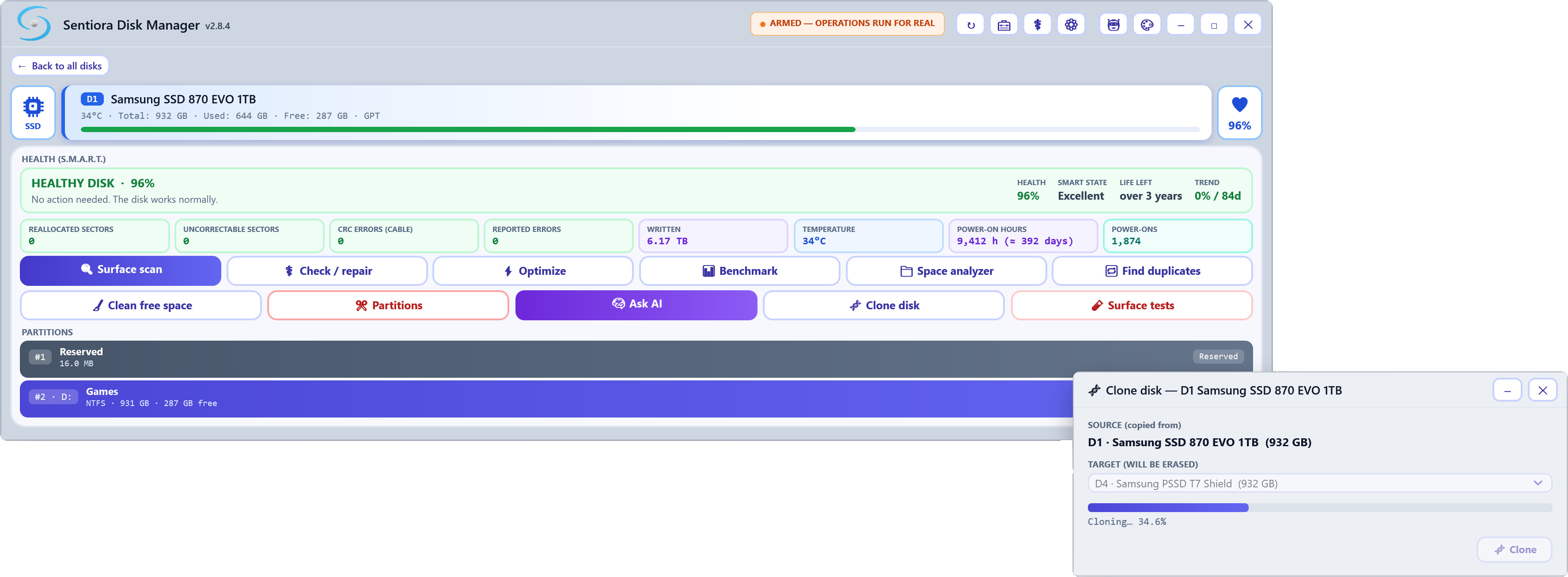
Task: Click the Sentiora swirl logo
Action: [34, 24]
